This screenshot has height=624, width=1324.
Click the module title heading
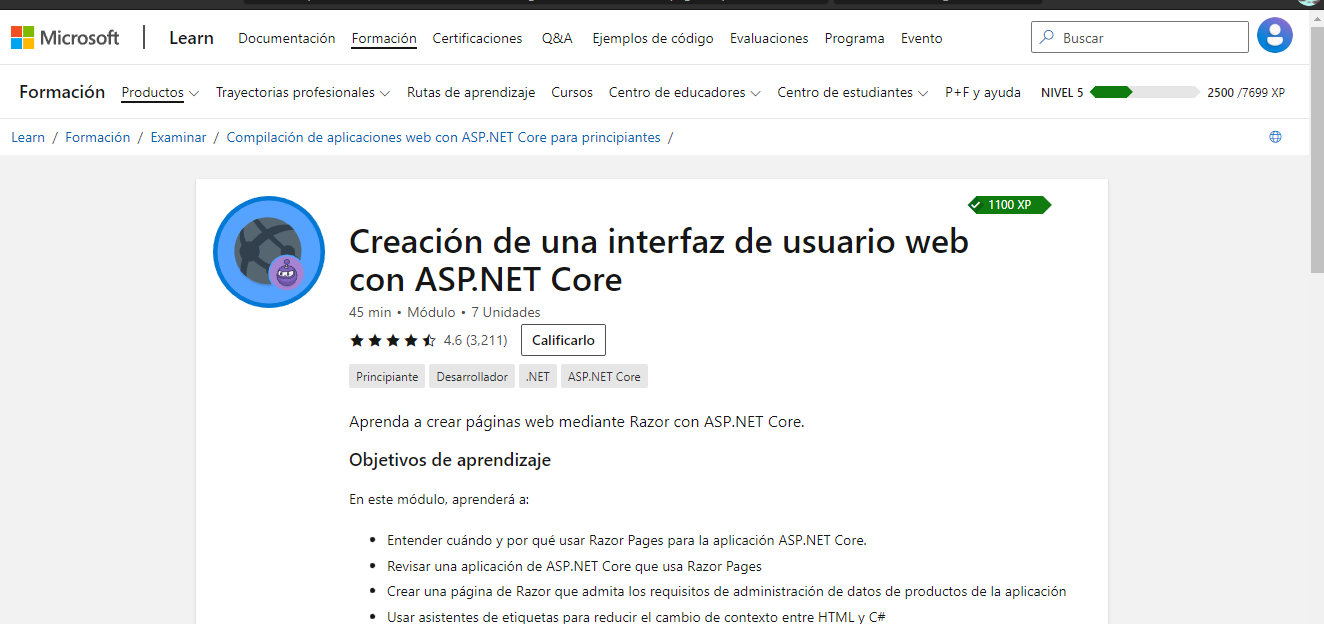coord(658,260)
